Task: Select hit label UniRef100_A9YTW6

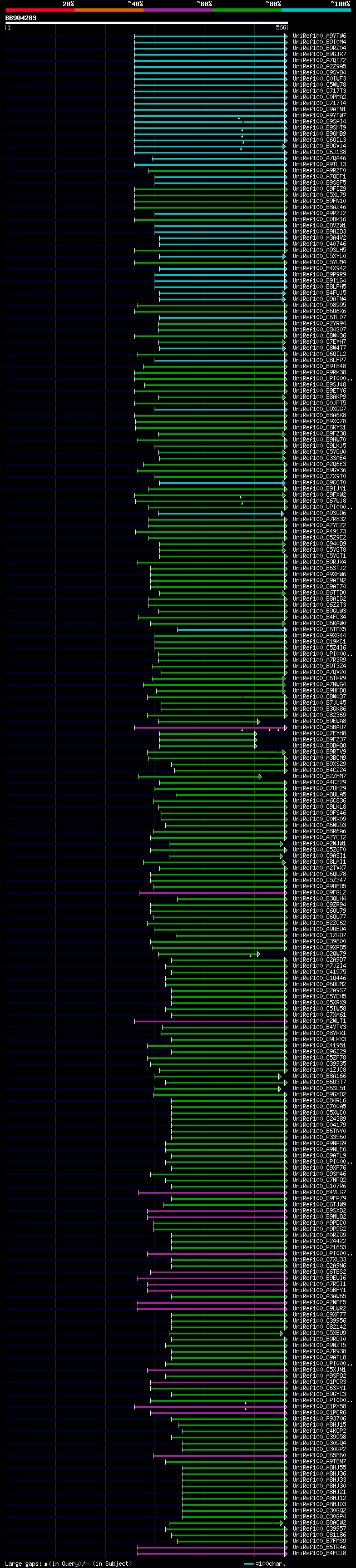Action: [x=319, y=36]
